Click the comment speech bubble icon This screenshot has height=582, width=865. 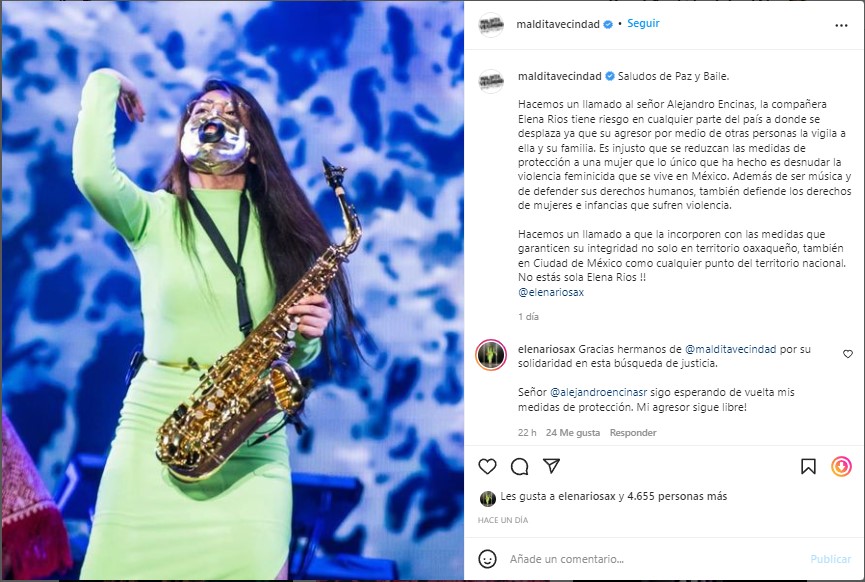519,466
